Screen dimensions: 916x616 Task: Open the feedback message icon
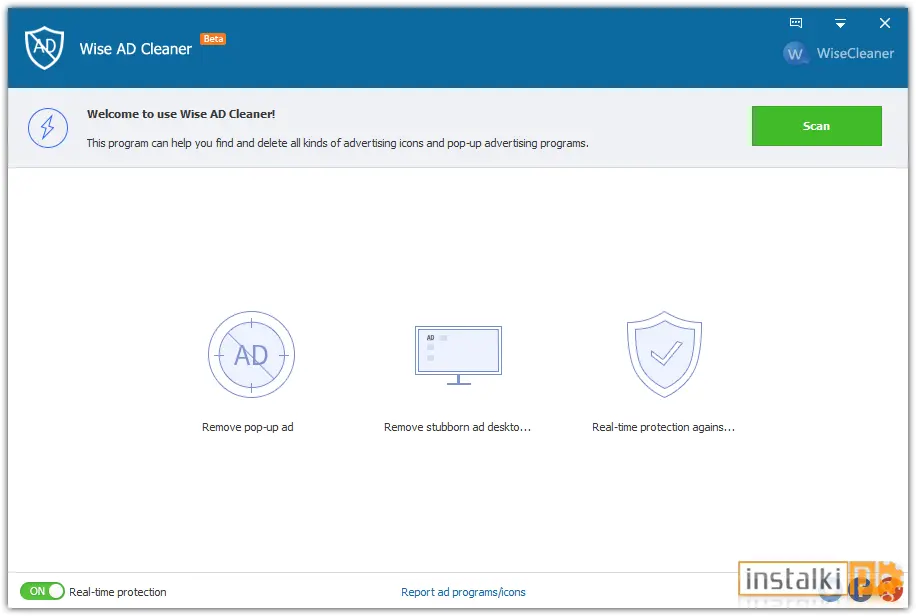pyautogui.click(x=796, y=23)
